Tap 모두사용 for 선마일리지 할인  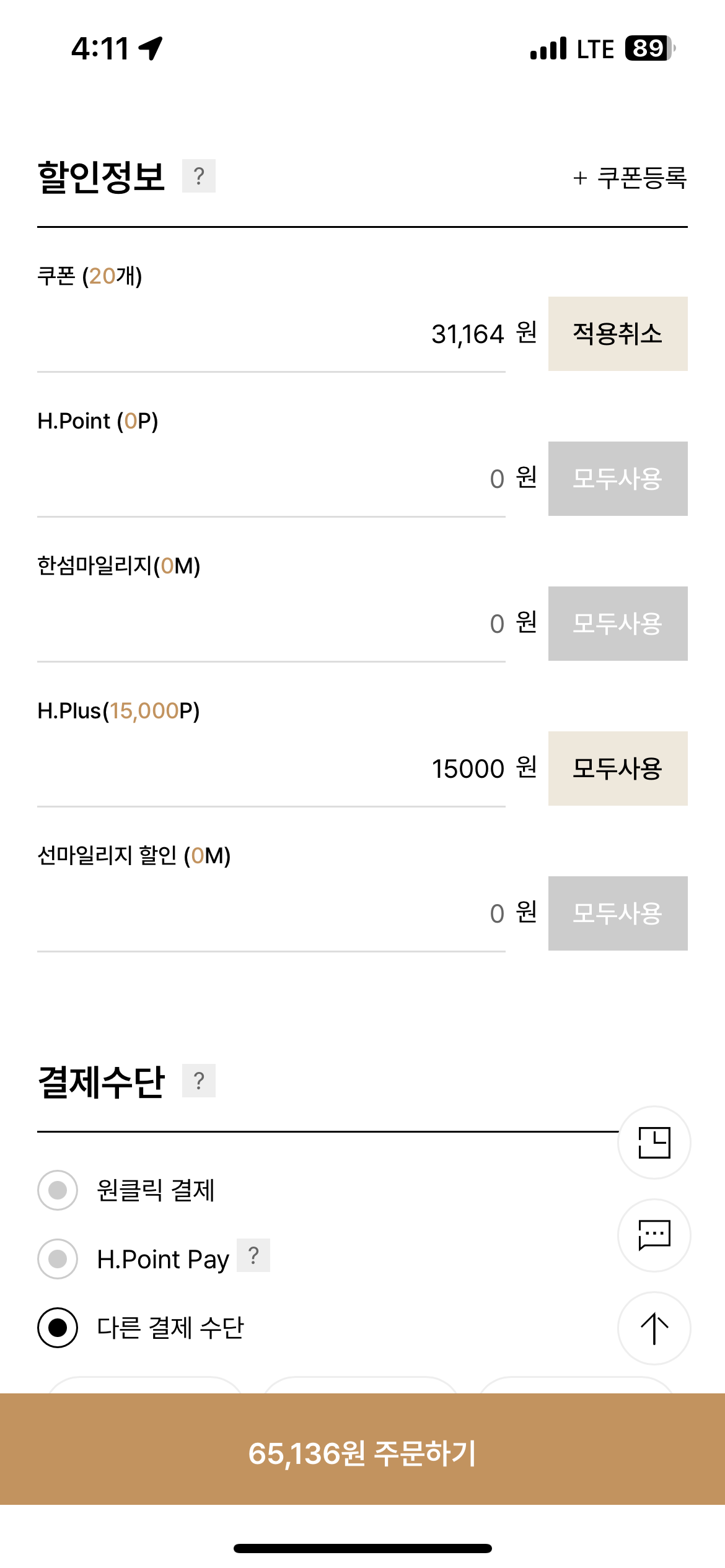(617, 913)
